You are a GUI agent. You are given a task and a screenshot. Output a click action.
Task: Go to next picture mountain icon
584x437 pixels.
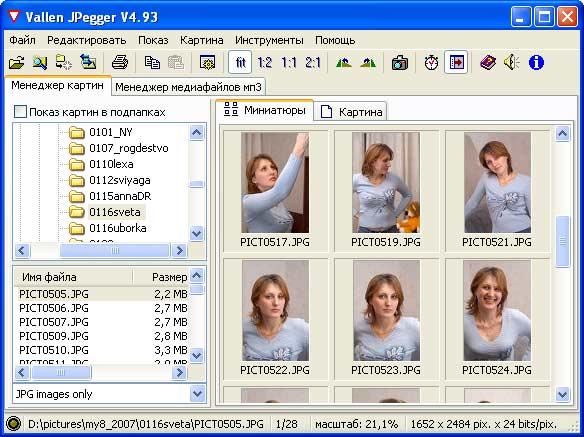[x=368, y=62]
